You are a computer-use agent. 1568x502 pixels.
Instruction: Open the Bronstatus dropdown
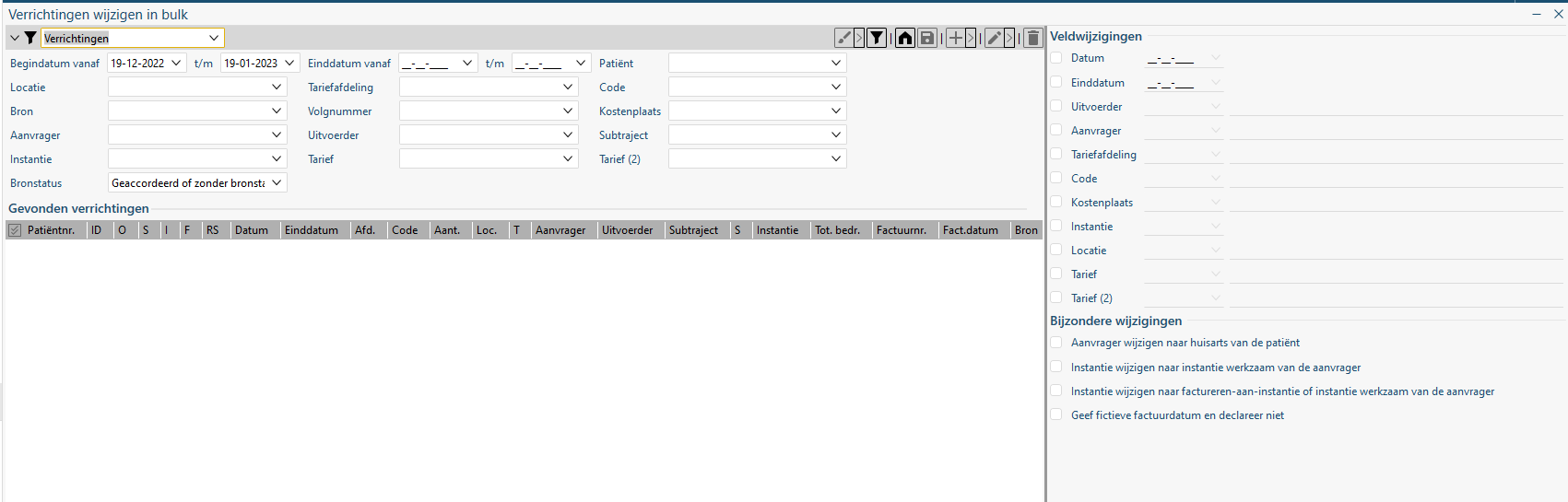[277, 183]
